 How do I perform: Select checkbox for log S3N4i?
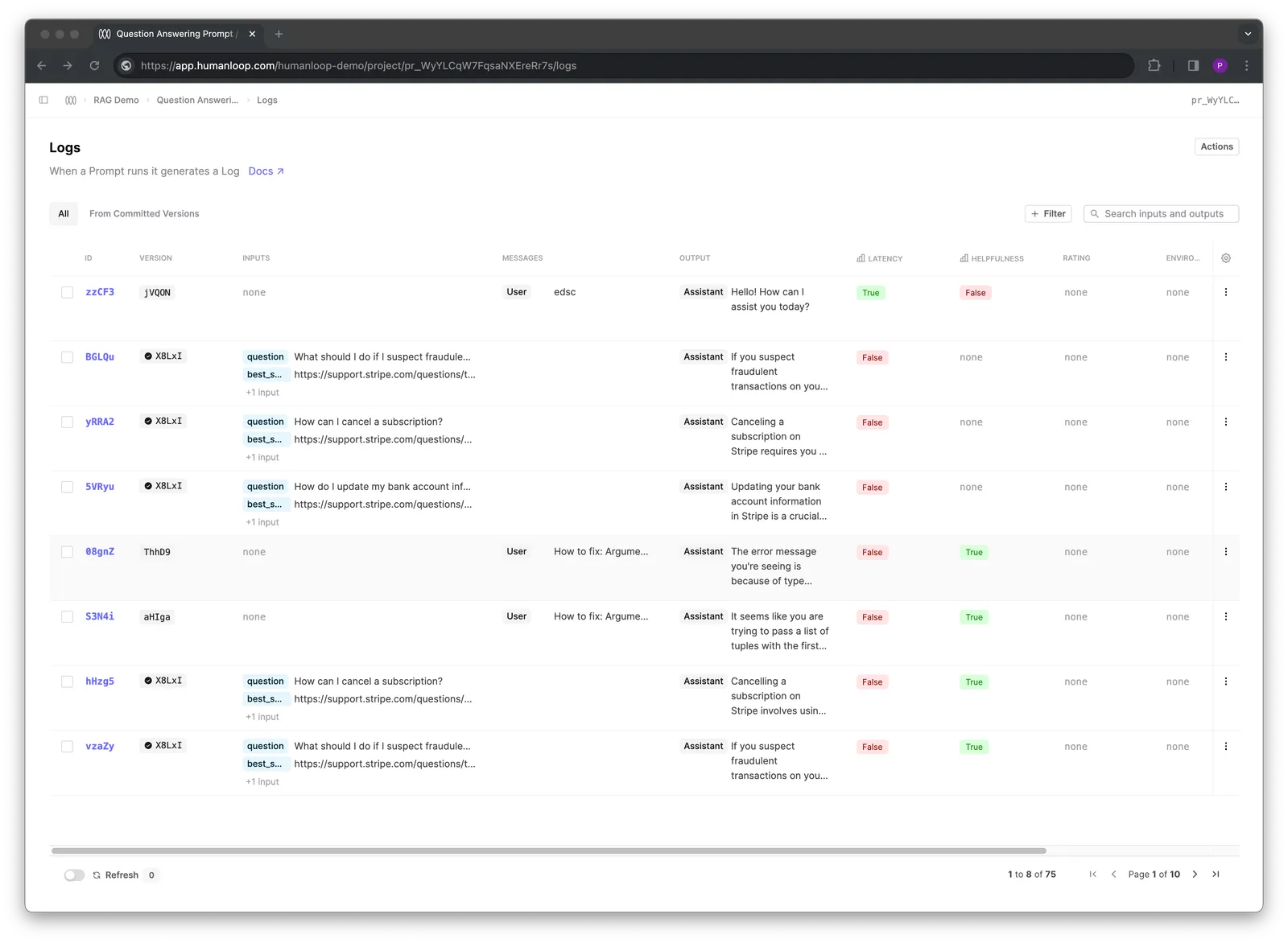pos(68,617)
